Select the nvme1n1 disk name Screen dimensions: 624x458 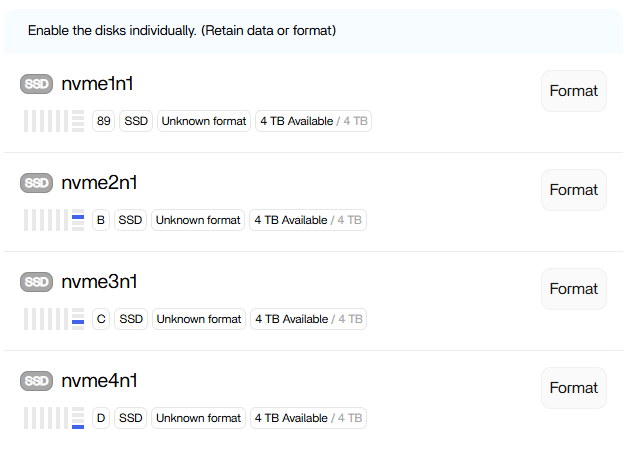pos(97,84)
